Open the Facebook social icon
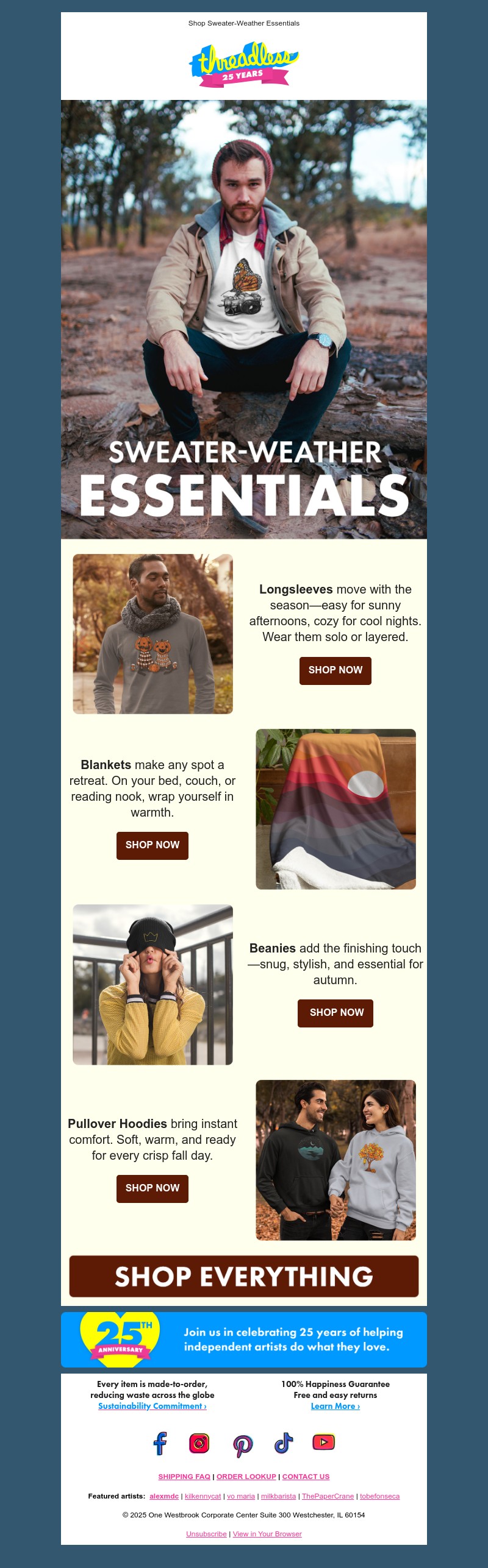 click(160, 1443)
